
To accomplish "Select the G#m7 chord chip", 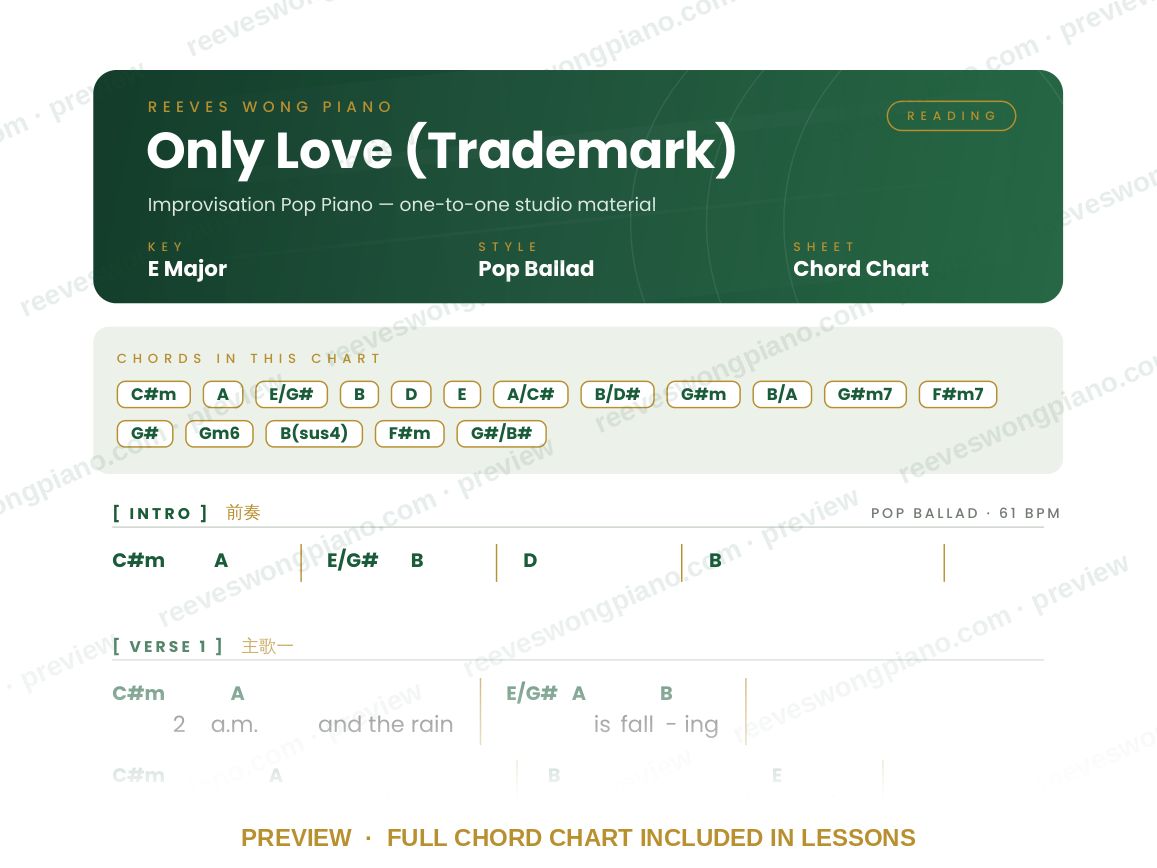I will (865, 394).
